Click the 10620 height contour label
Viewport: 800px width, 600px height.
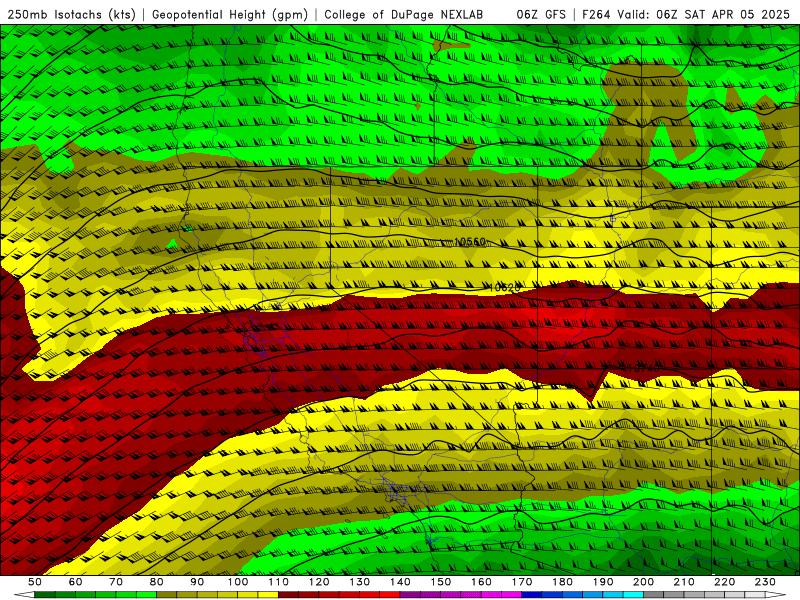[504, 288]
